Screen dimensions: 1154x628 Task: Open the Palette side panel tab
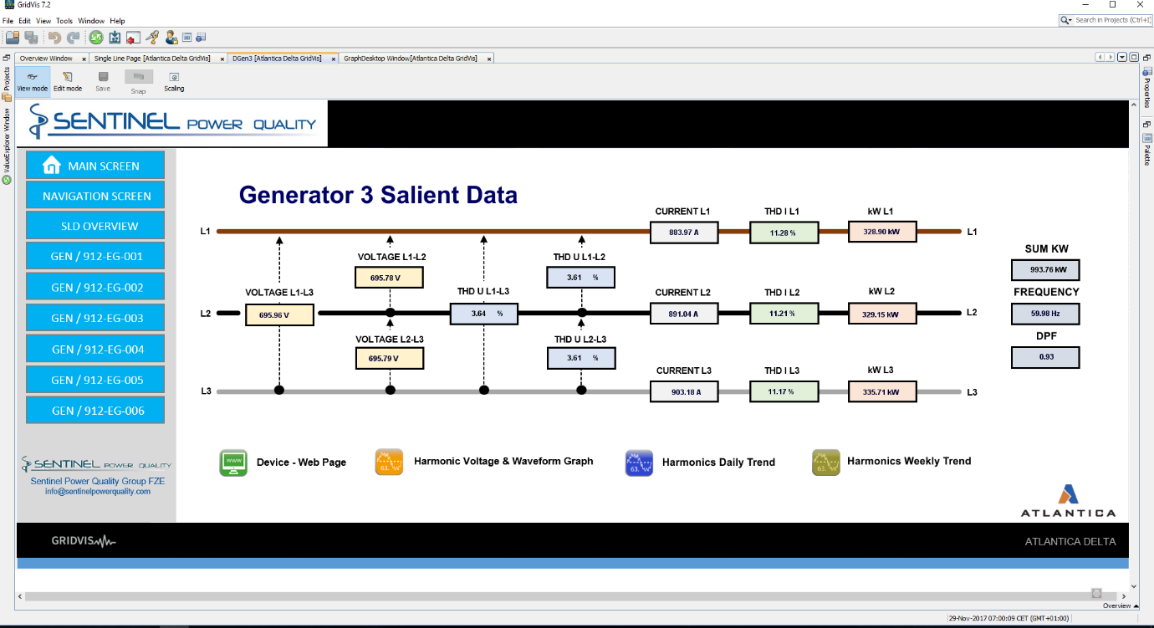tap(1147, 149)
